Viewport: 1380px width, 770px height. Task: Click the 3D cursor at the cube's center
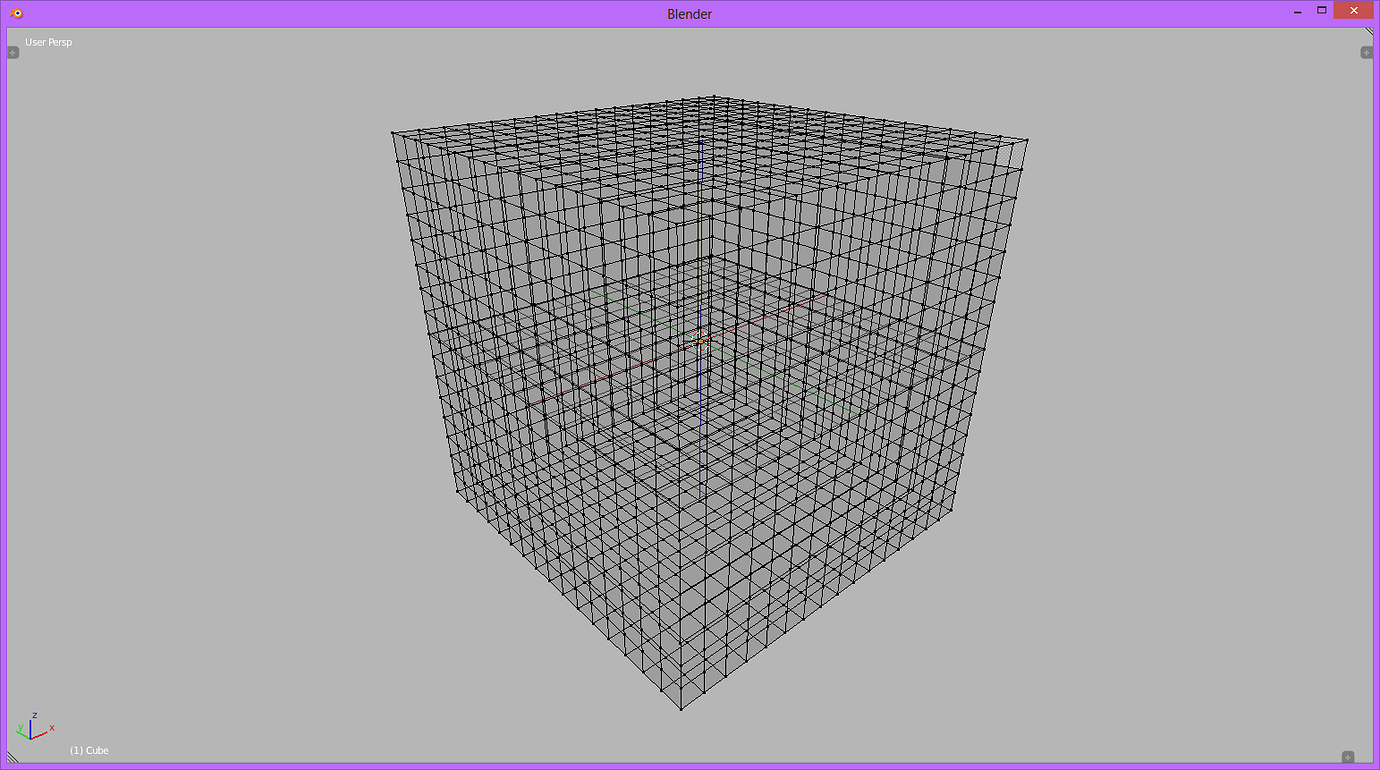pyautogui.click(x=700, y=341)
